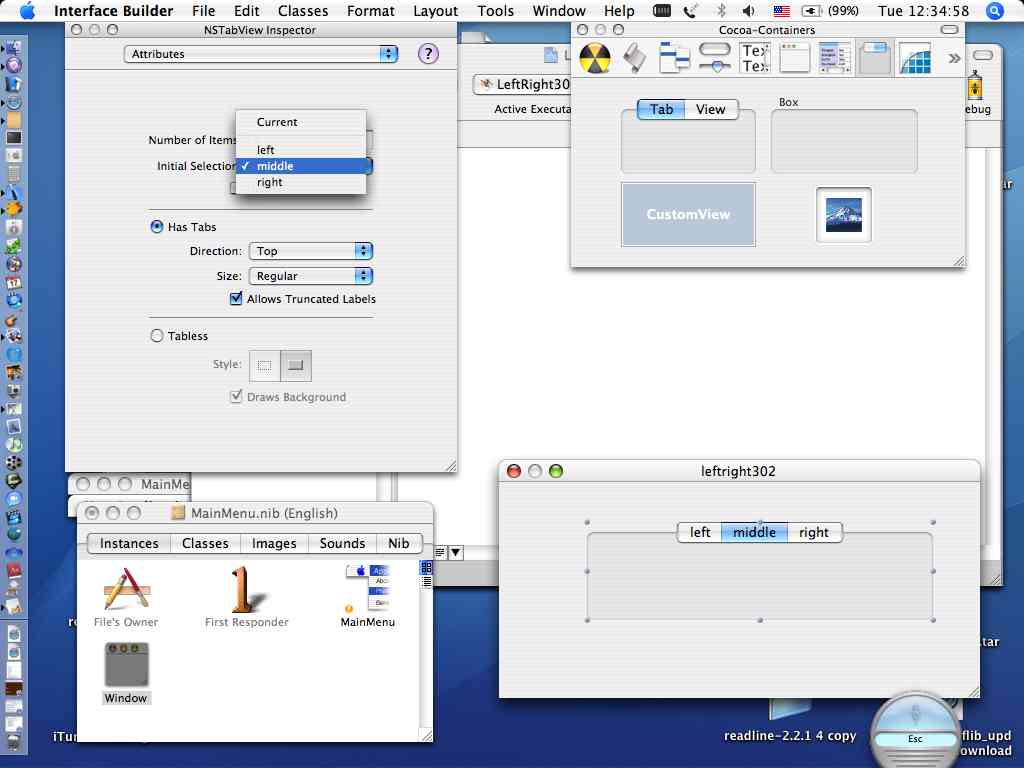
Task: Choose the bezeled tabless style icon
Action: [x=296, y=366]
